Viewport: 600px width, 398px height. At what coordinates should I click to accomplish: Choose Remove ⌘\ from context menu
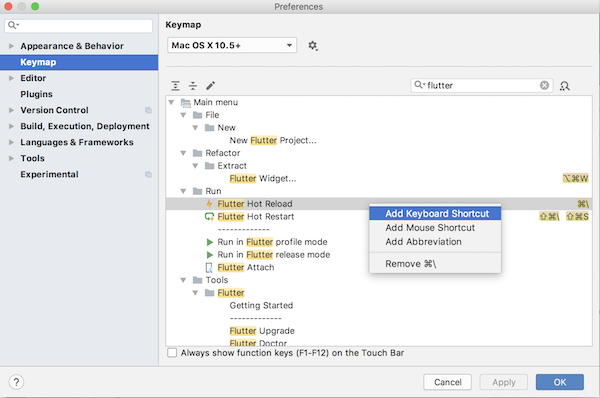[435, 264]
